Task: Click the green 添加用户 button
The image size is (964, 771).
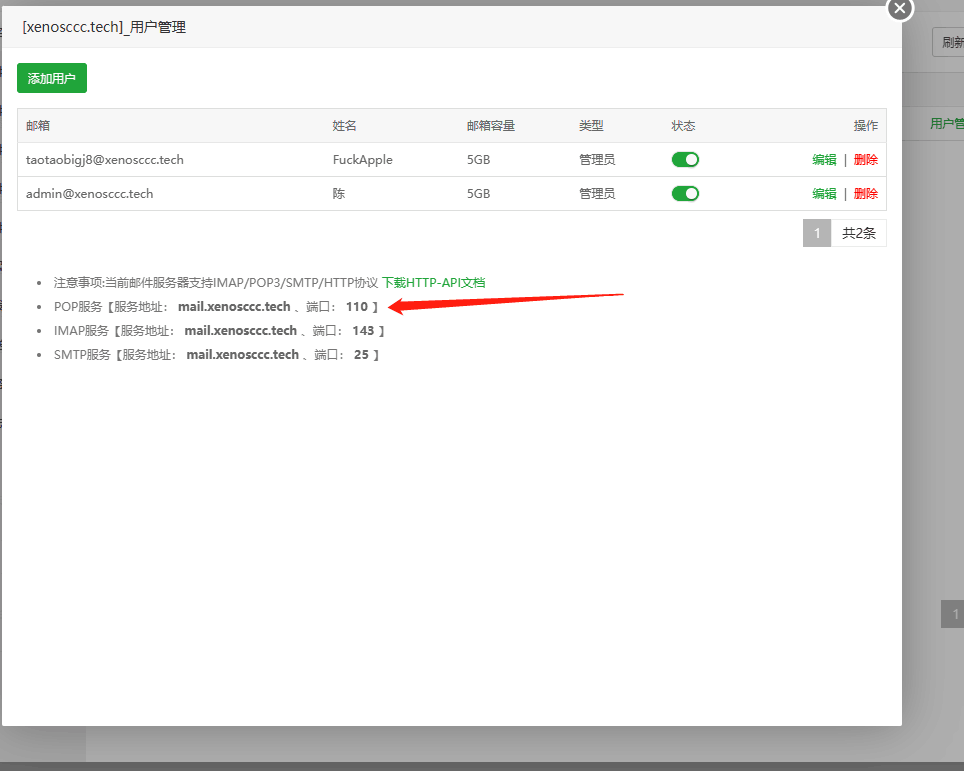Action: (52, 78)
